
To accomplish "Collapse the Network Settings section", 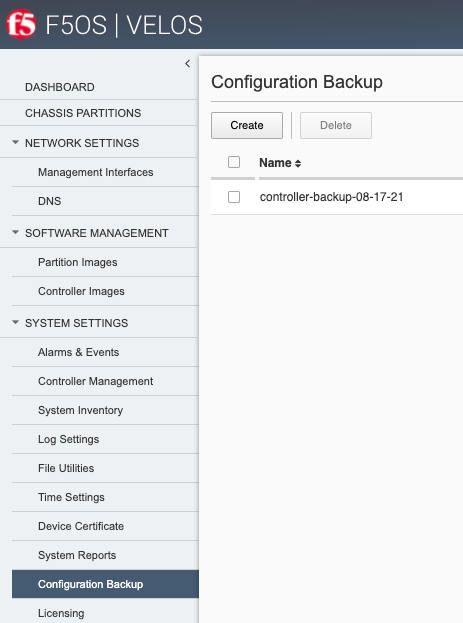I will [x=15, y=142].
